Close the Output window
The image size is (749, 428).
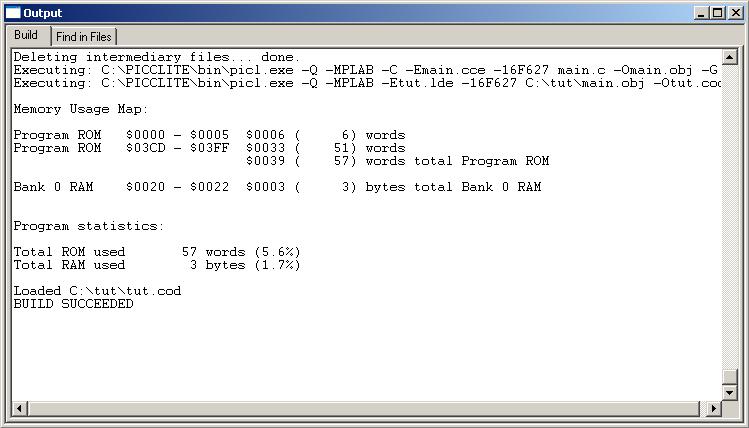pyautogui.click(x=736, y=13)
